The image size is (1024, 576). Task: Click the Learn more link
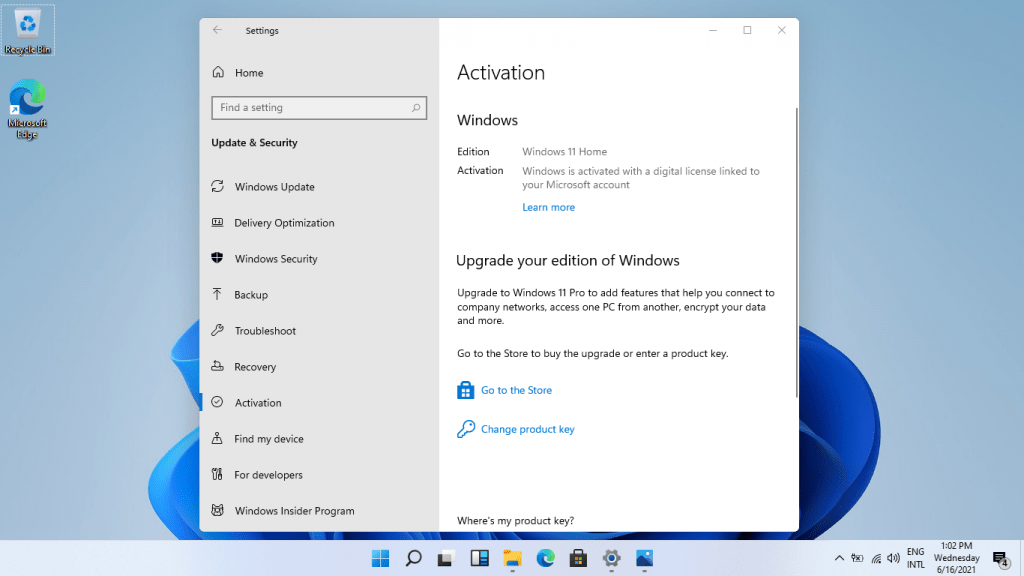(x=548, y=208)
